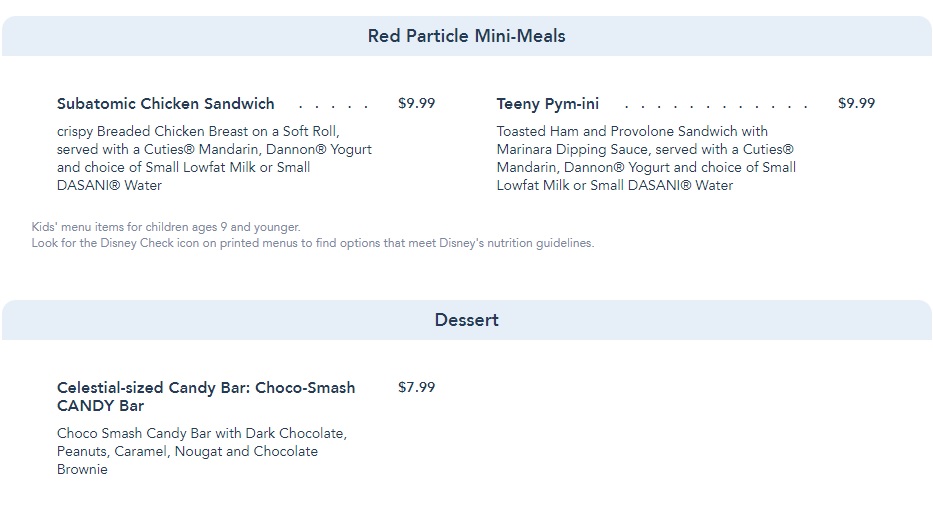933x522 pixels.
Task: Click the $7.99 candy bar price
Action: (x=416, y=387)
